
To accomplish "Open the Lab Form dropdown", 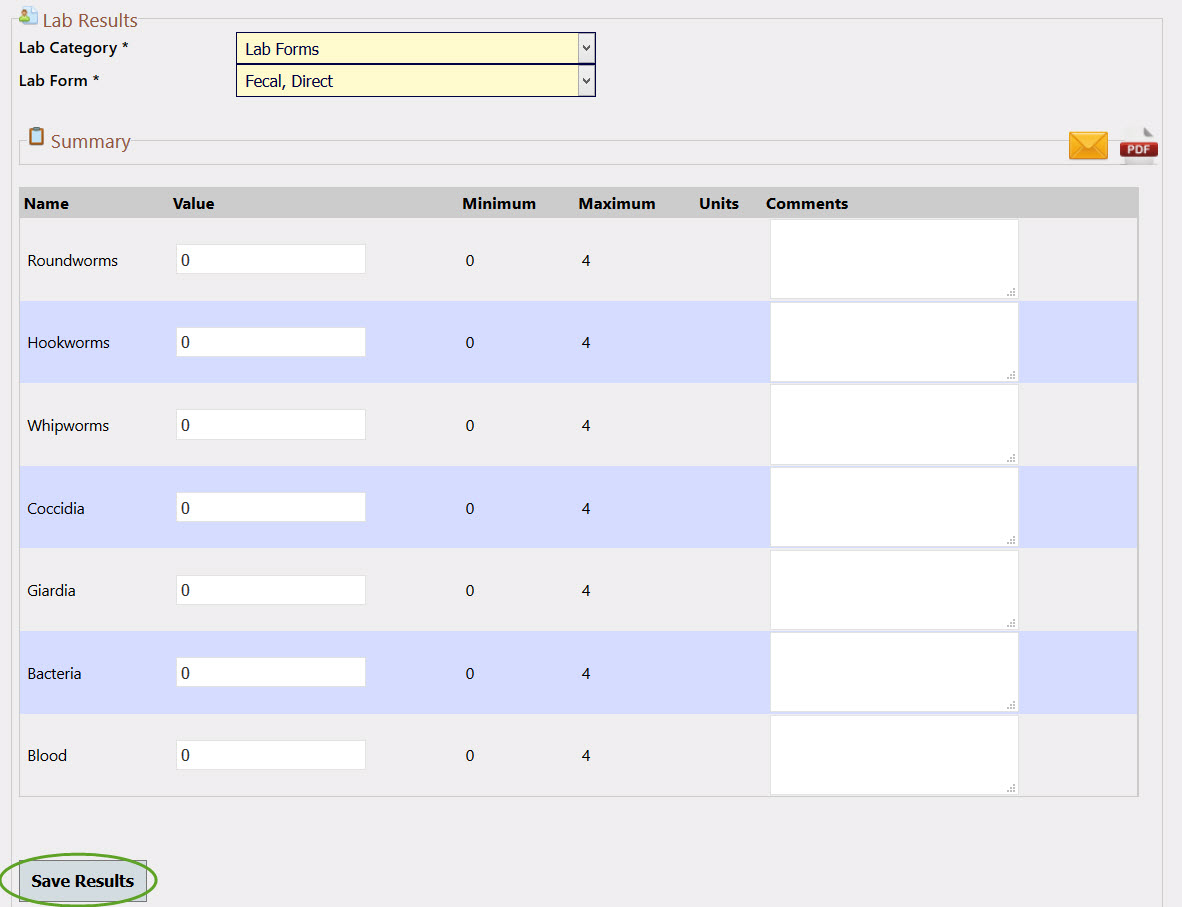I will click(415, 81).
